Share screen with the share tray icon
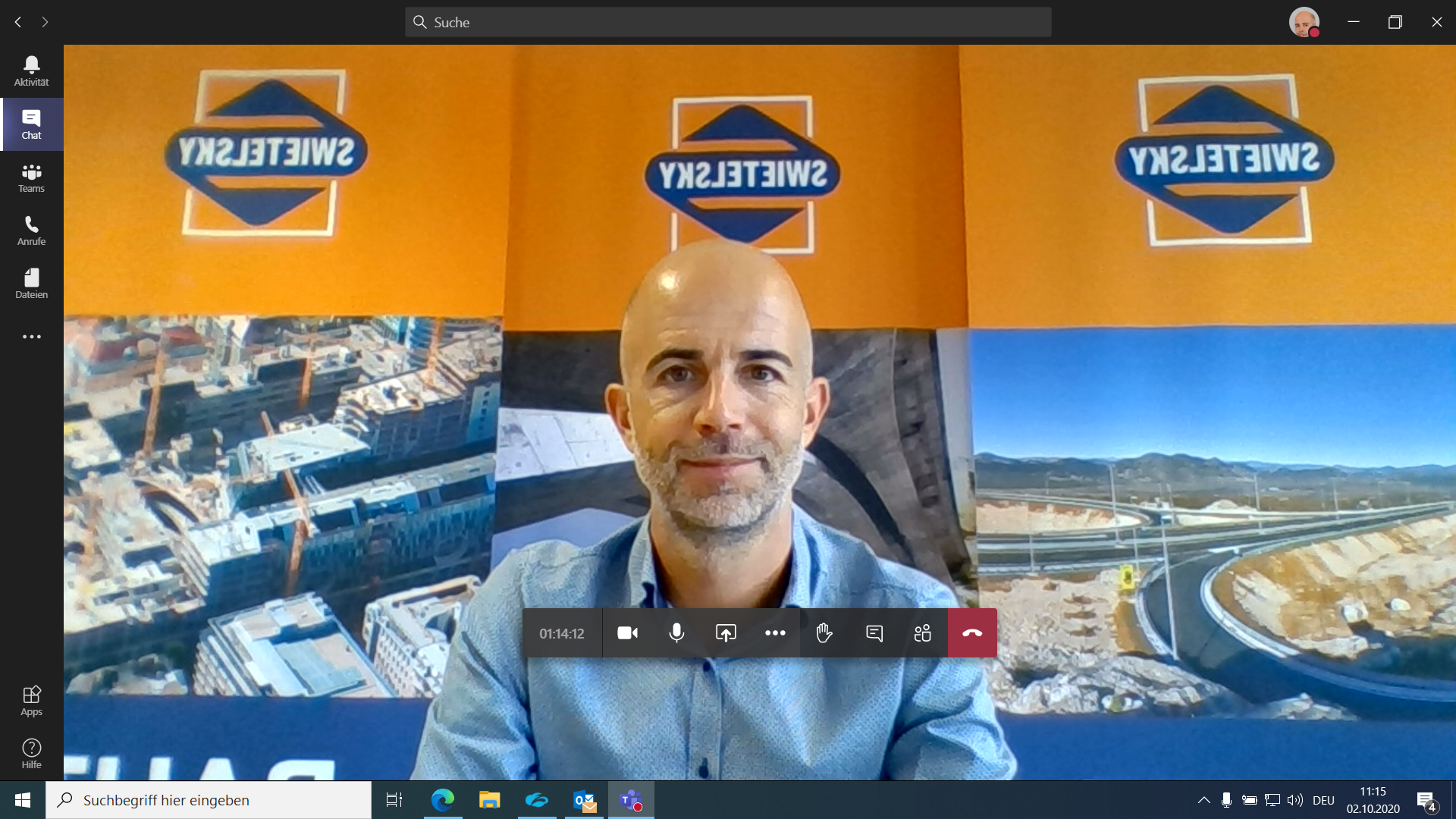The image size is (1456, 819). click(x=726, y=633)
